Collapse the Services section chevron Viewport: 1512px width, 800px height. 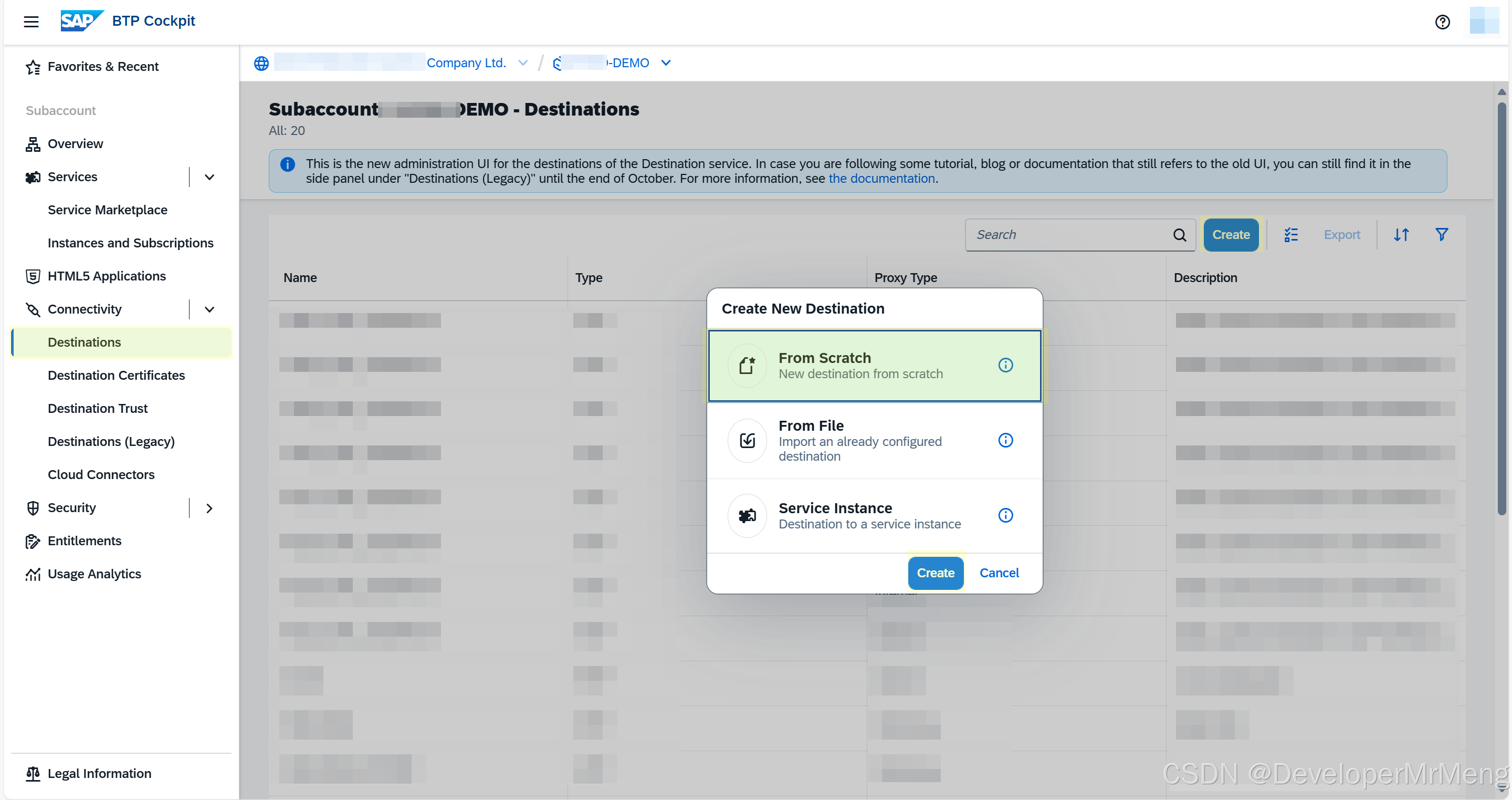(209, 177)
